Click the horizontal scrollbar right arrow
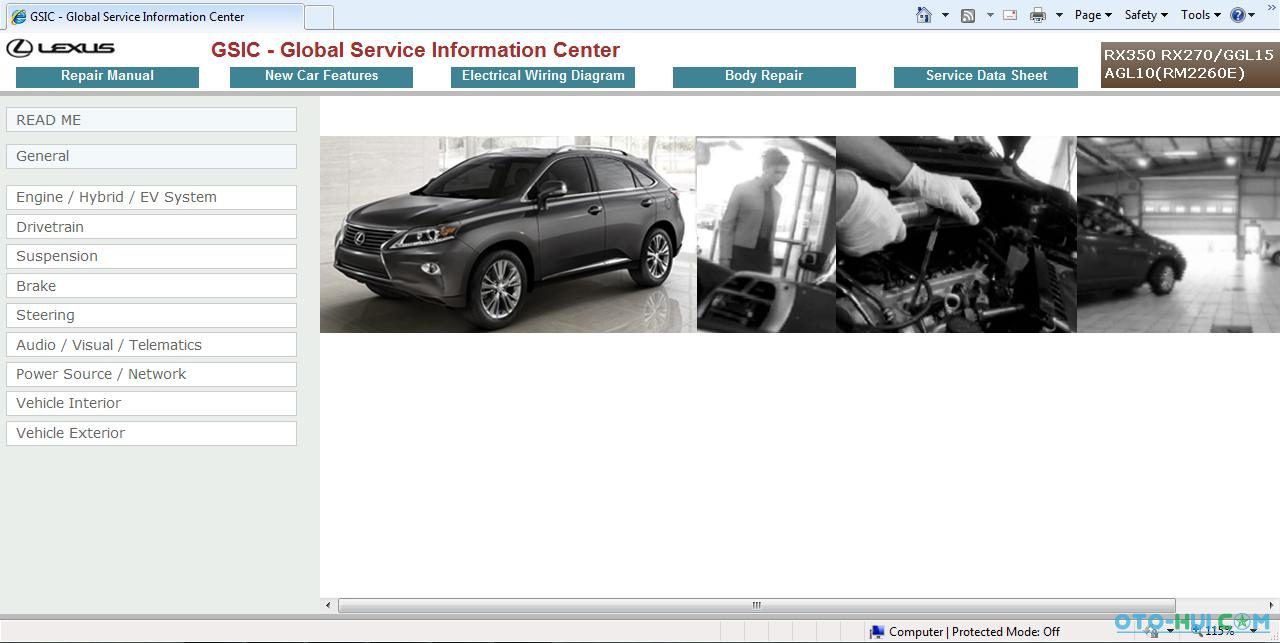 pos(1272,605)
